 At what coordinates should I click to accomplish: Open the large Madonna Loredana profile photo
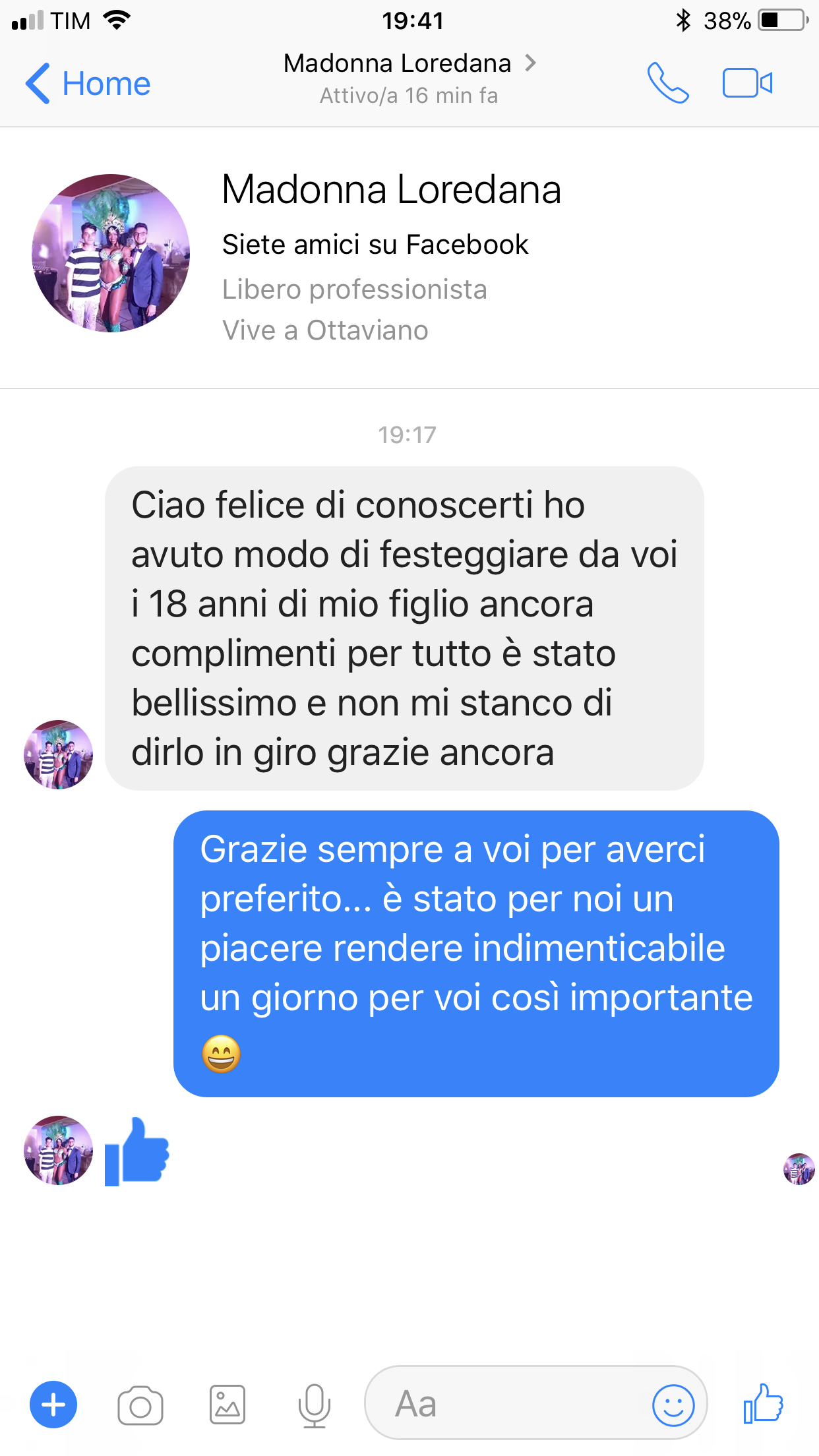pyautogui.click(x=111, y=253)
